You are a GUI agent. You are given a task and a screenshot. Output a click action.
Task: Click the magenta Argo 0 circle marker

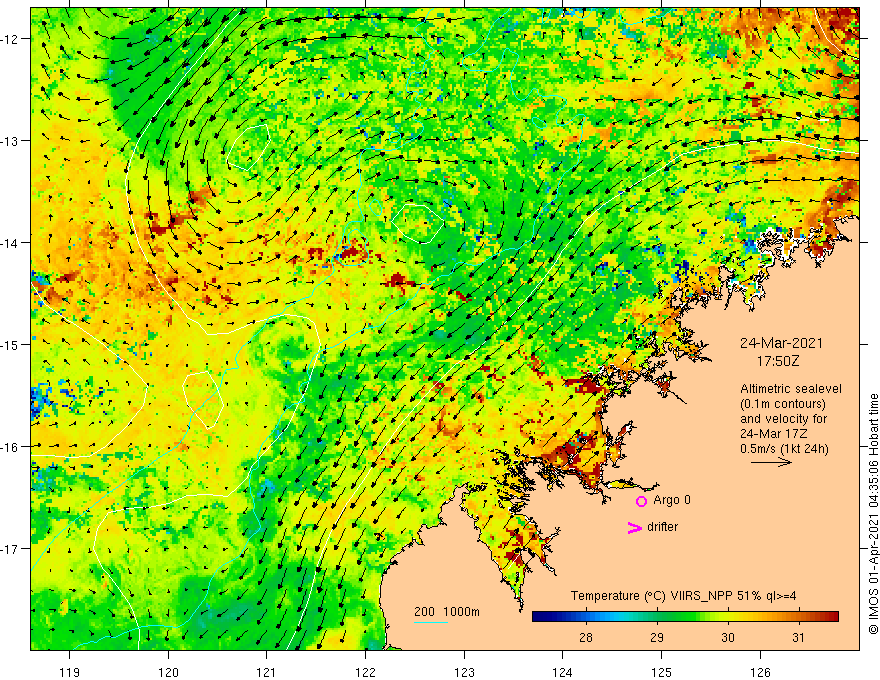coord(641,501)
